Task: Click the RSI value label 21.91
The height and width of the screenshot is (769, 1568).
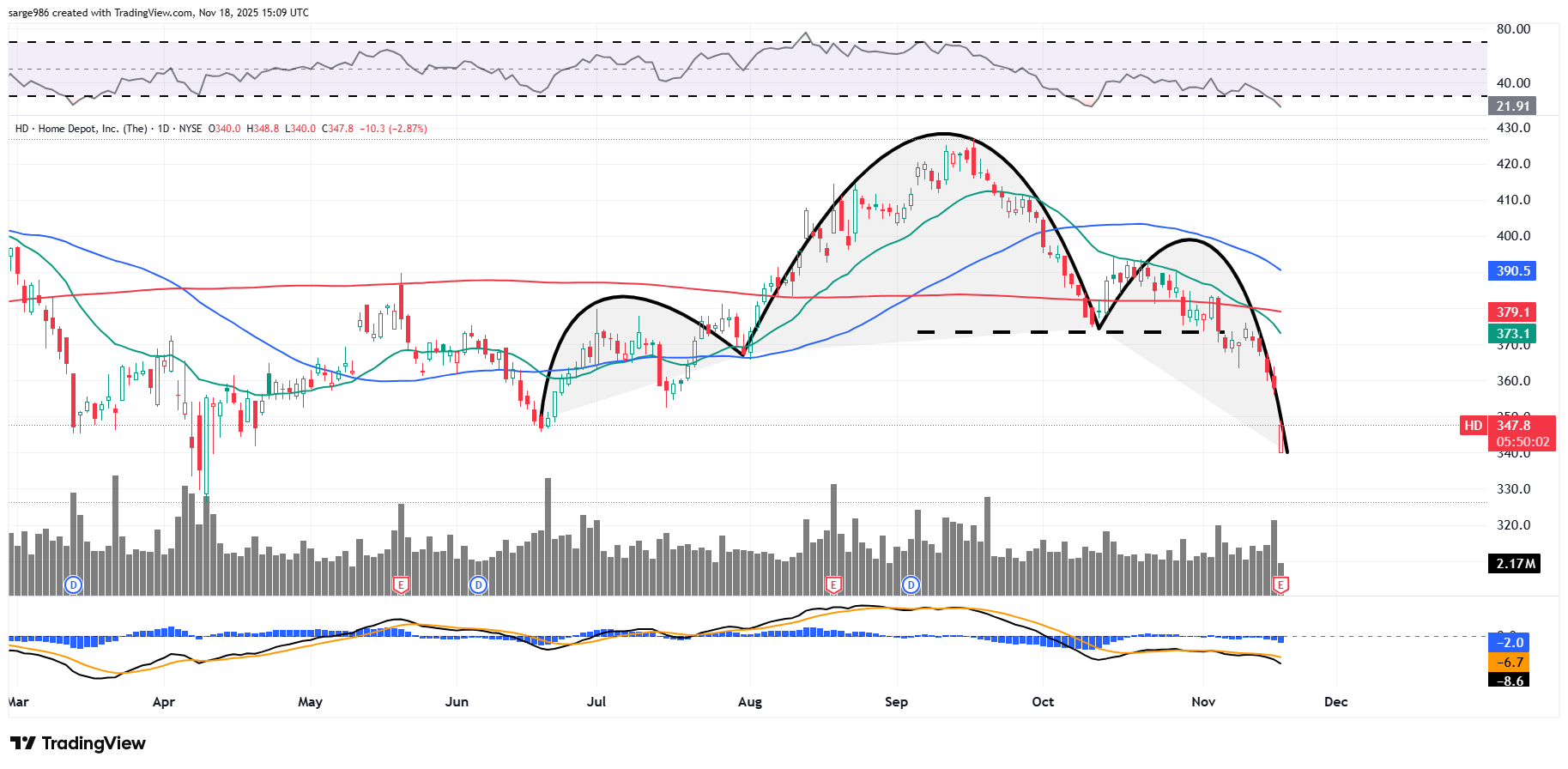Action: point(1512,106)
